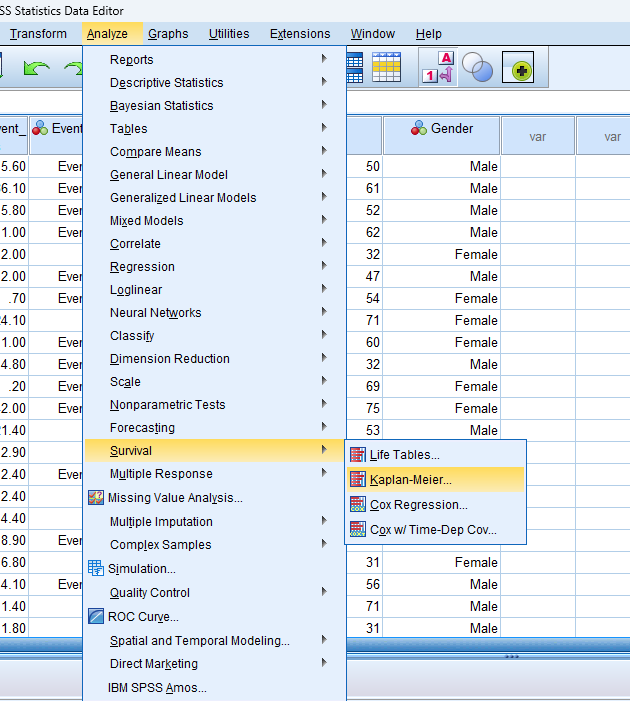The image size is (630, 701).
Task: Expand the Compare Means submenu
Action: pos(155,152)
